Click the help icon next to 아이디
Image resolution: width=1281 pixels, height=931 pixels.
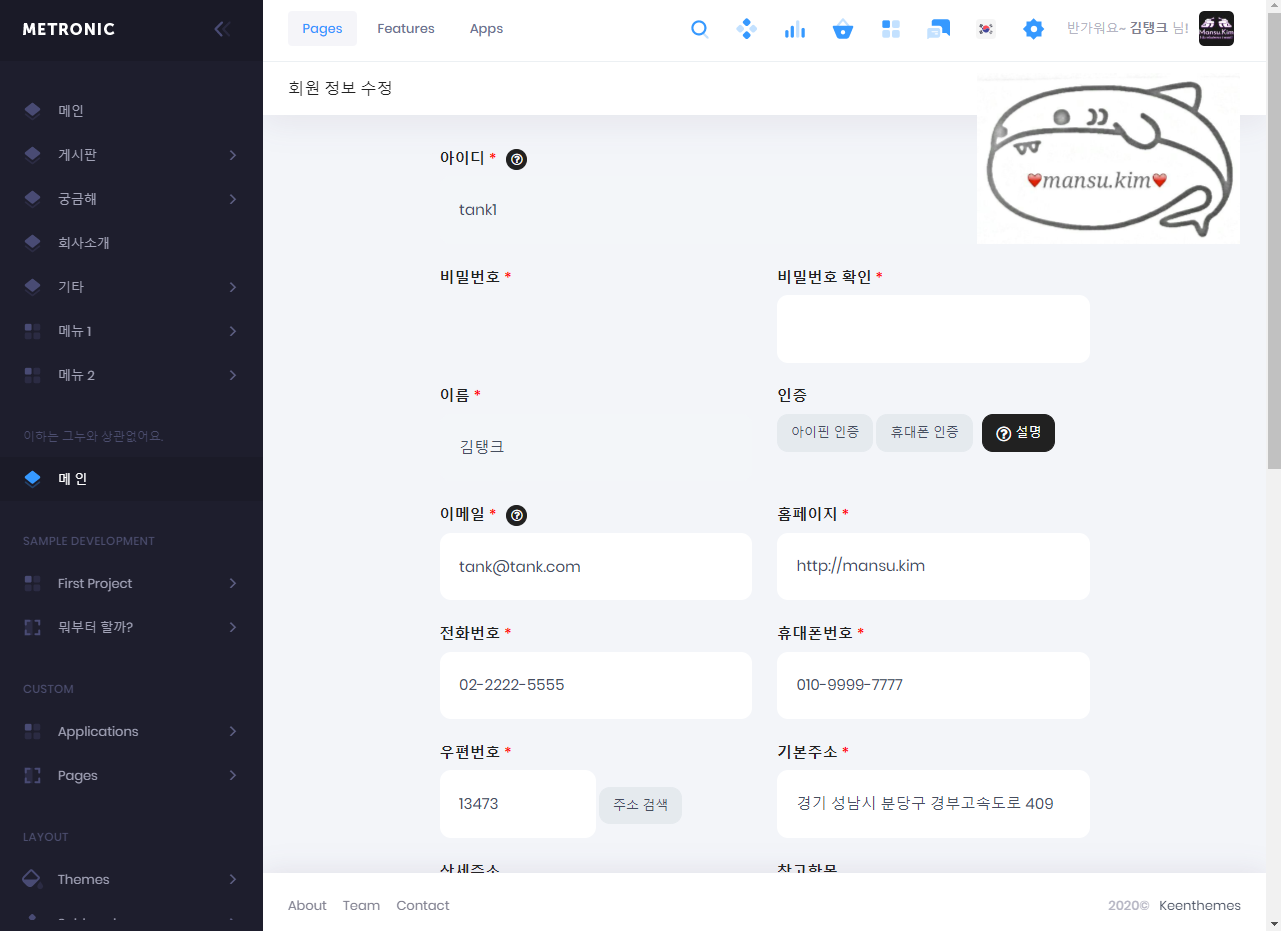(516, 159)
